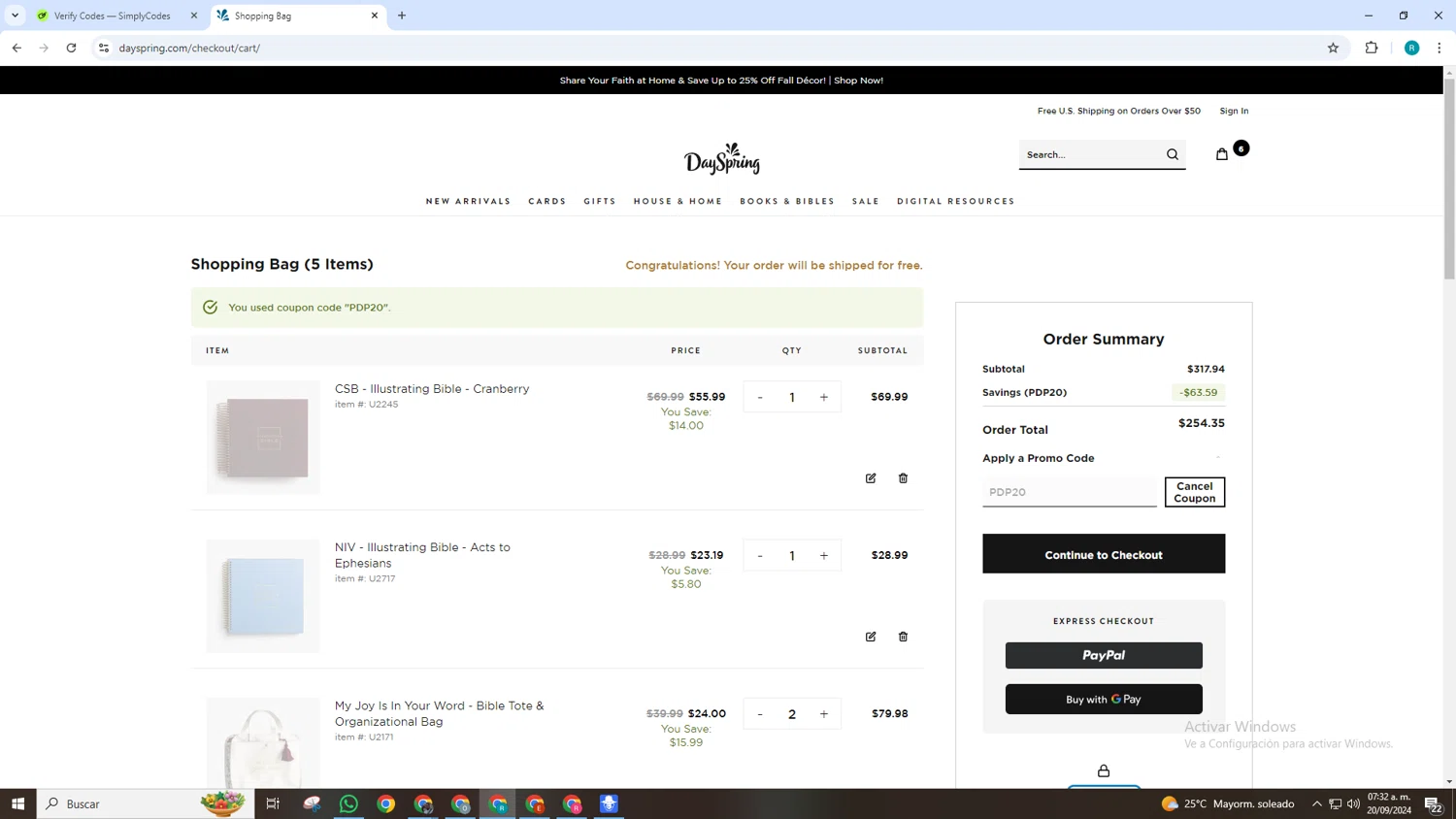Screen dimensions: 1456x819
Task: Increase quantity of NIV Illustrating Bible
Action: [824, 556]
